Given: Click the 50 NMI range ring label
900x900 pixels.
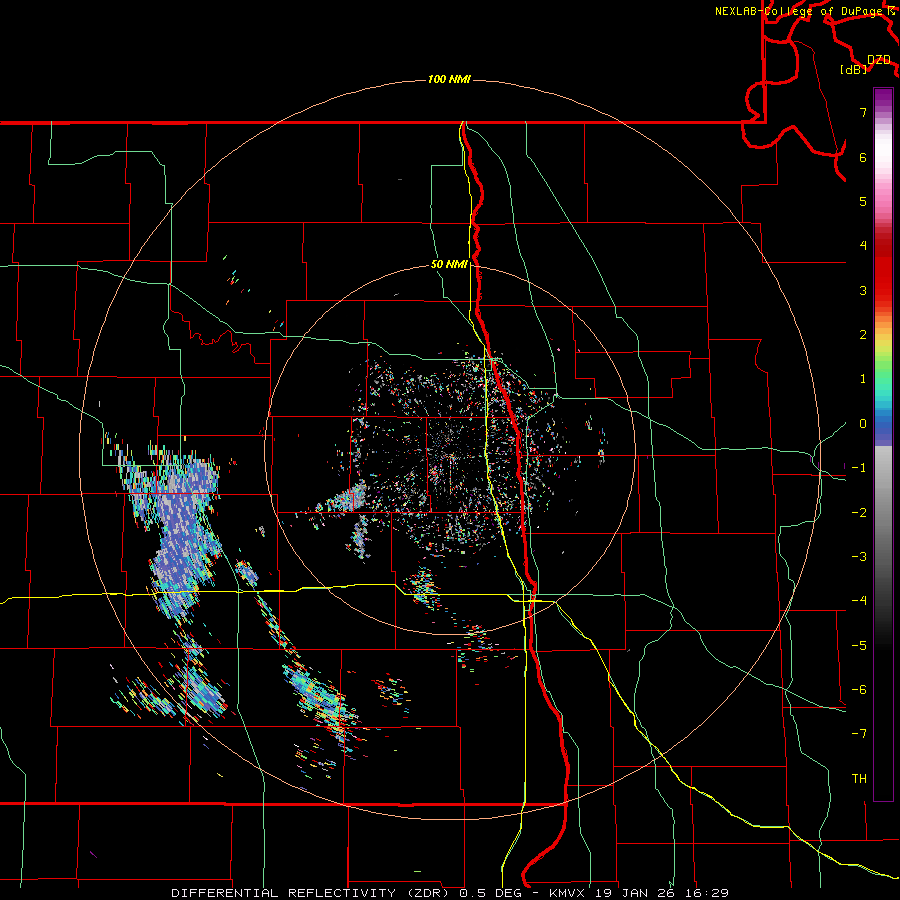Looking at the screenshot, I should click(449, 264).
